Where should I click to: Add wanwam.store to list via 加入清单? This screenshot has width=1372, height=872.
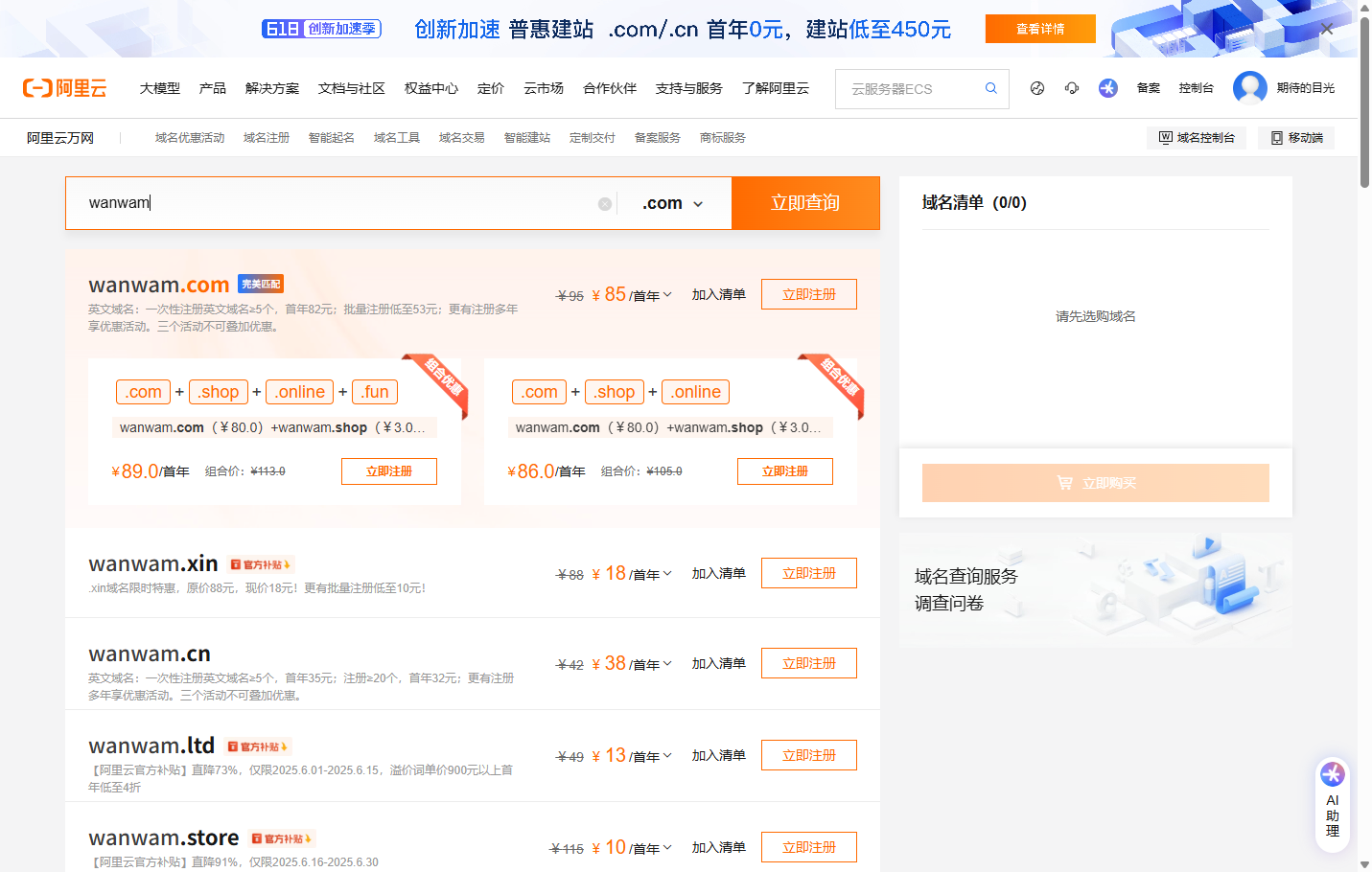(719, 848)
